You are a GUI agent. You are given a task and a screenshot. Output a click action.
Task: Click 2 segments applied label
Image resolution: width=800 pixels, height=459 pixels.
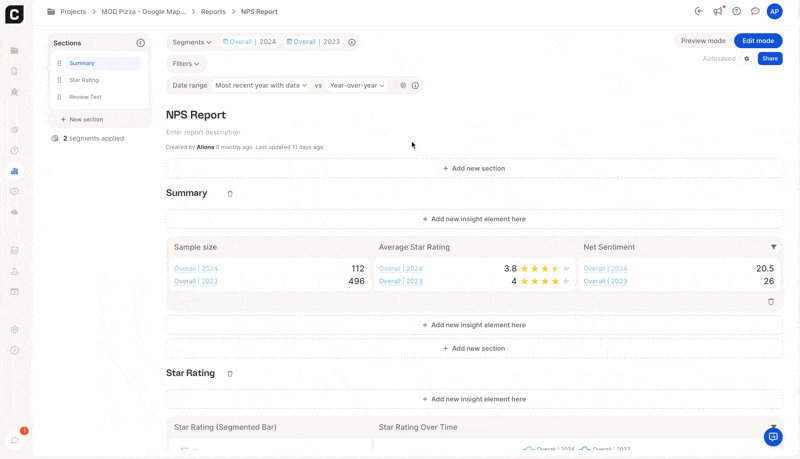93,139
